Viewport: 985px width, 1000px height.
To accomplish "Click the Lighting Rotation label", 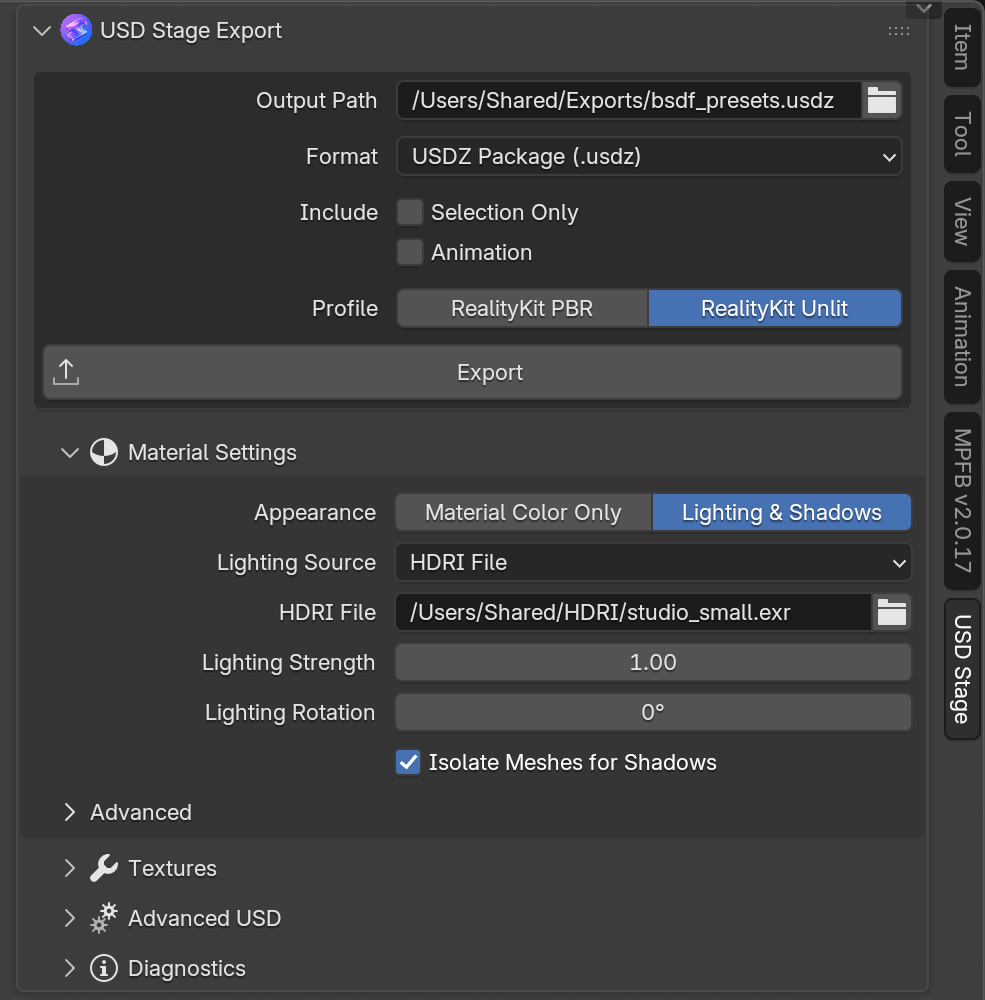I will pyautogui.click(x=290, y=712).
